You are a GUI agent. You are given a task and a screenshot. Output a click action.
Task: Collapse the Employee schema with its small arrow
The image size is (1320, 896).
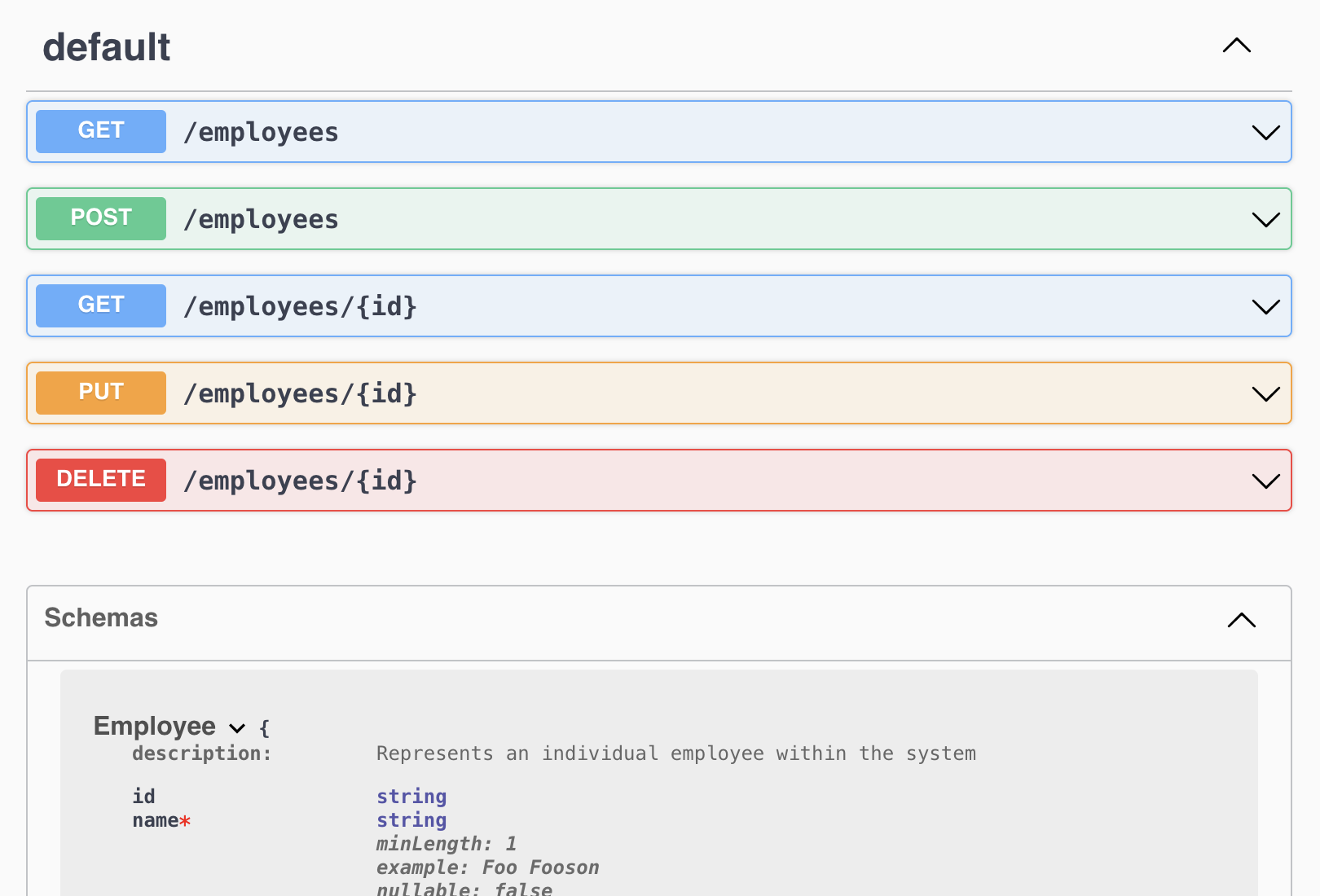point(237,728)
